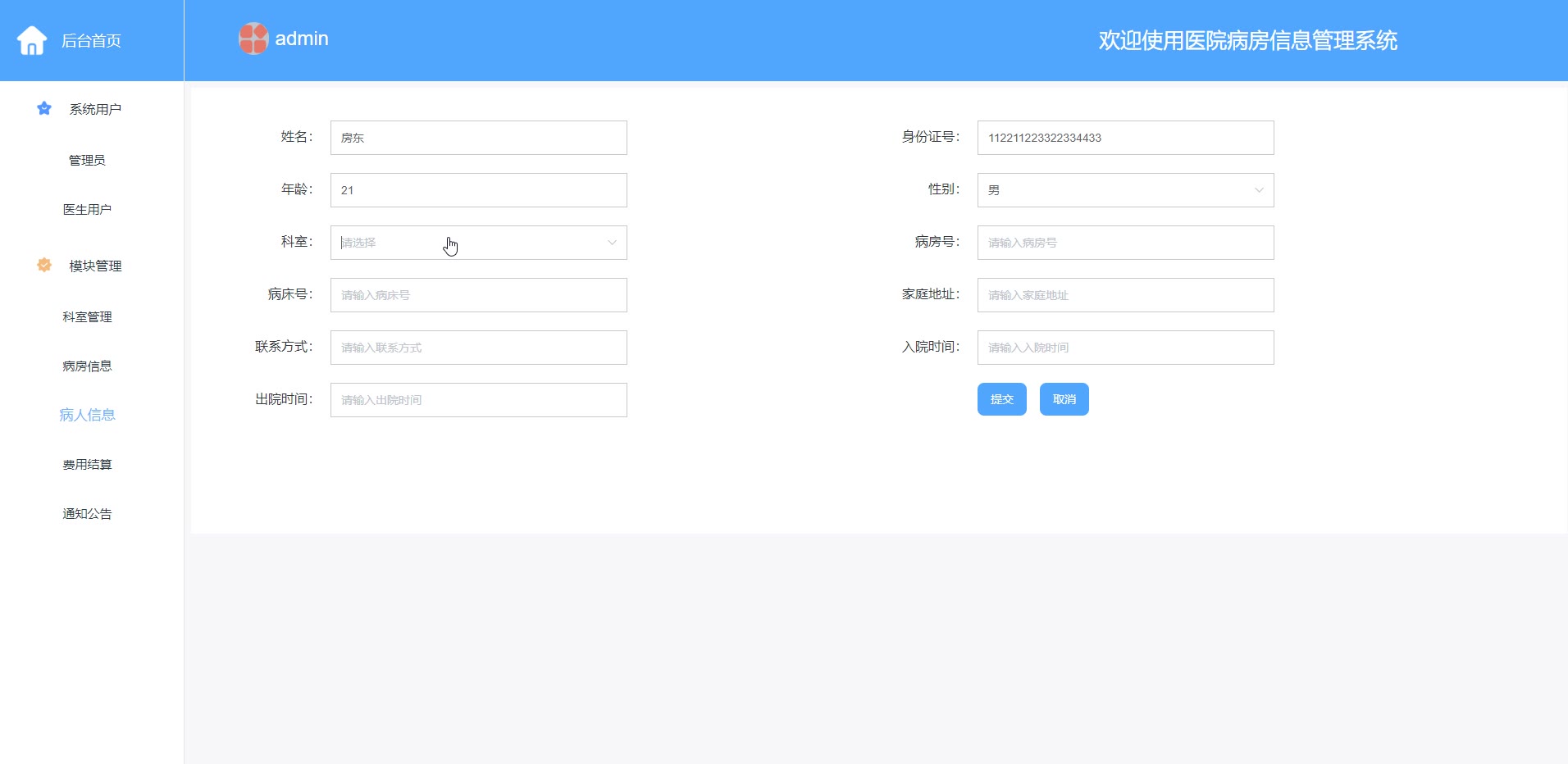
Task: Focus the 出院时间 input field
Action: coord(479,400)
